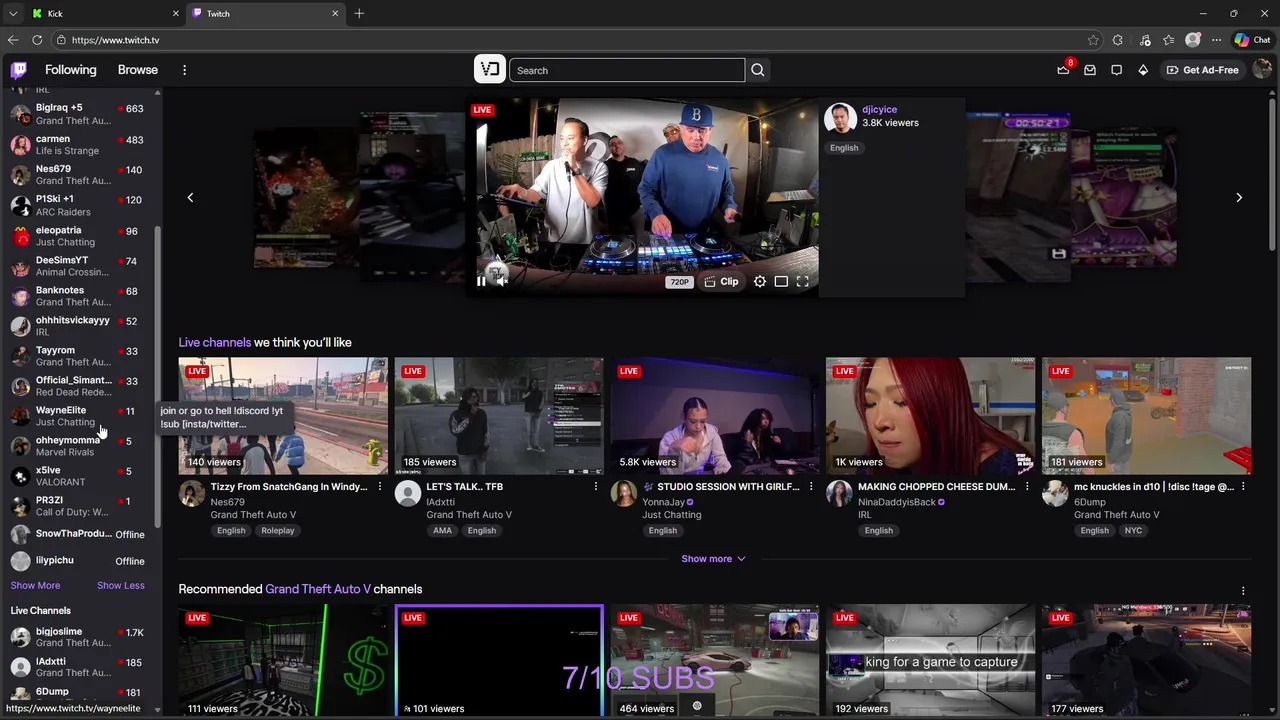The image size is (1280, 720).
Task: Click the search magnifier button
Action: point(757,70)
